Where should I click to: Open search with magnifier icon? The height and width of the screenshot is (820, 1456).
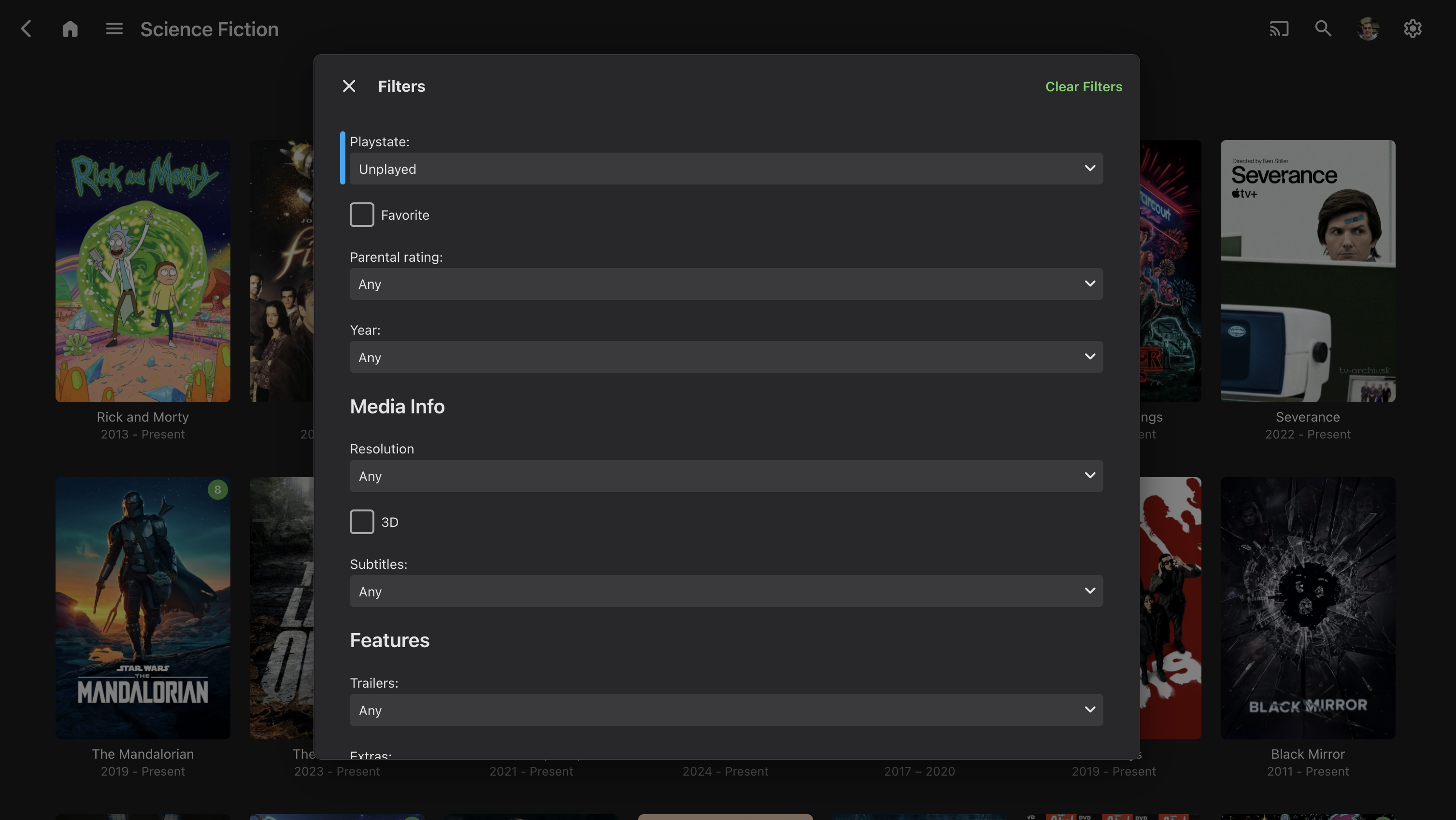[x=1323, y=29]
